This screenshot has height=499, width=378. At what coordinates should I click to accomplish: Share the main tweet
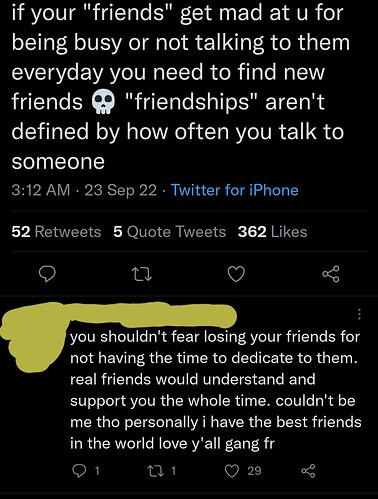331,274
